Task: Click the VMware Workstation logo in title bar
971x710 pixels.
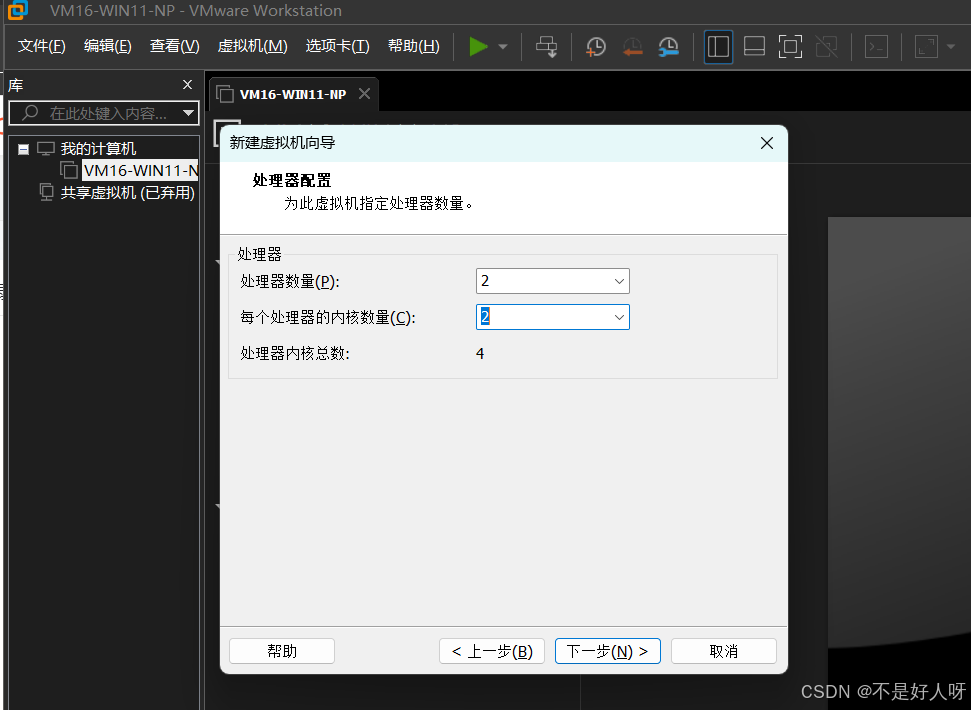Action: pyautogui.click(x=18, y=10)
